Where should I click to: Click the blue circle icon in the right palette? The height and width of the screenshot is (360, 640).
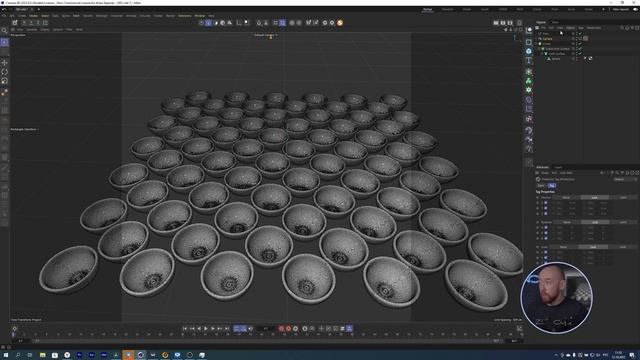pyautogui.click(x=529, y=51)
